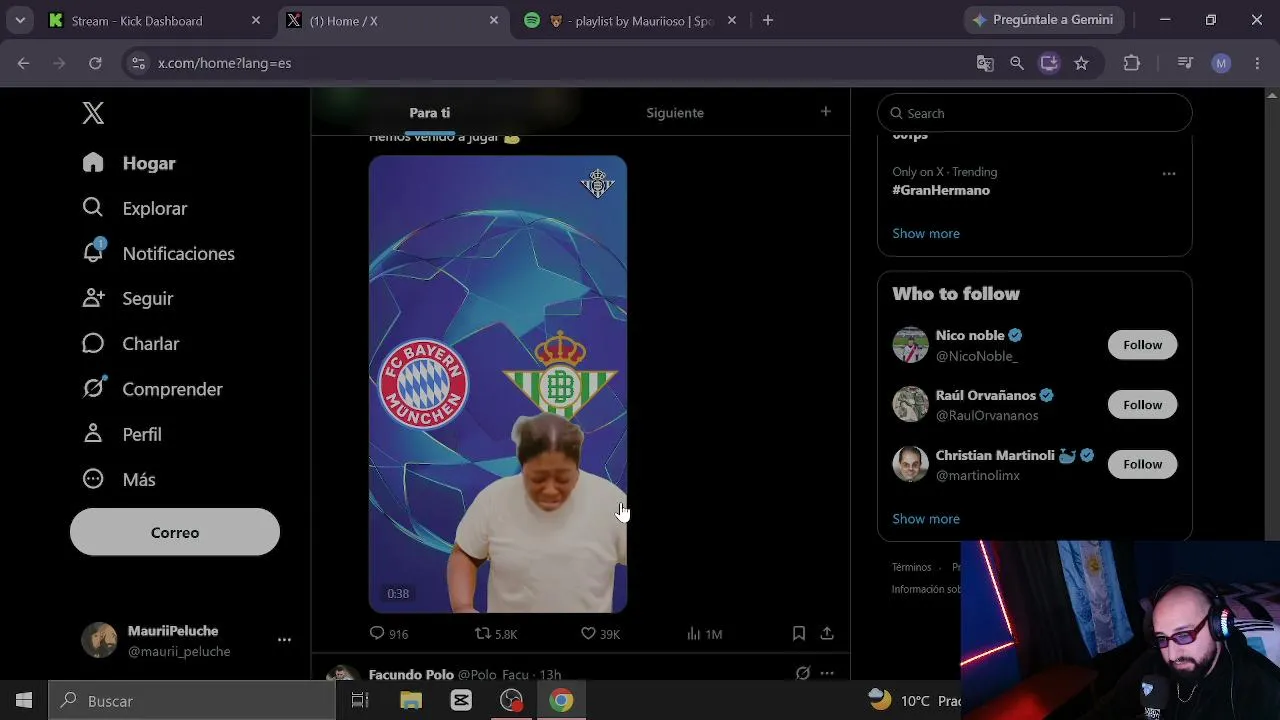The width and height of the screenshot is (1280, 720).
Task: Go back in browser history
Action: [24, 63]
